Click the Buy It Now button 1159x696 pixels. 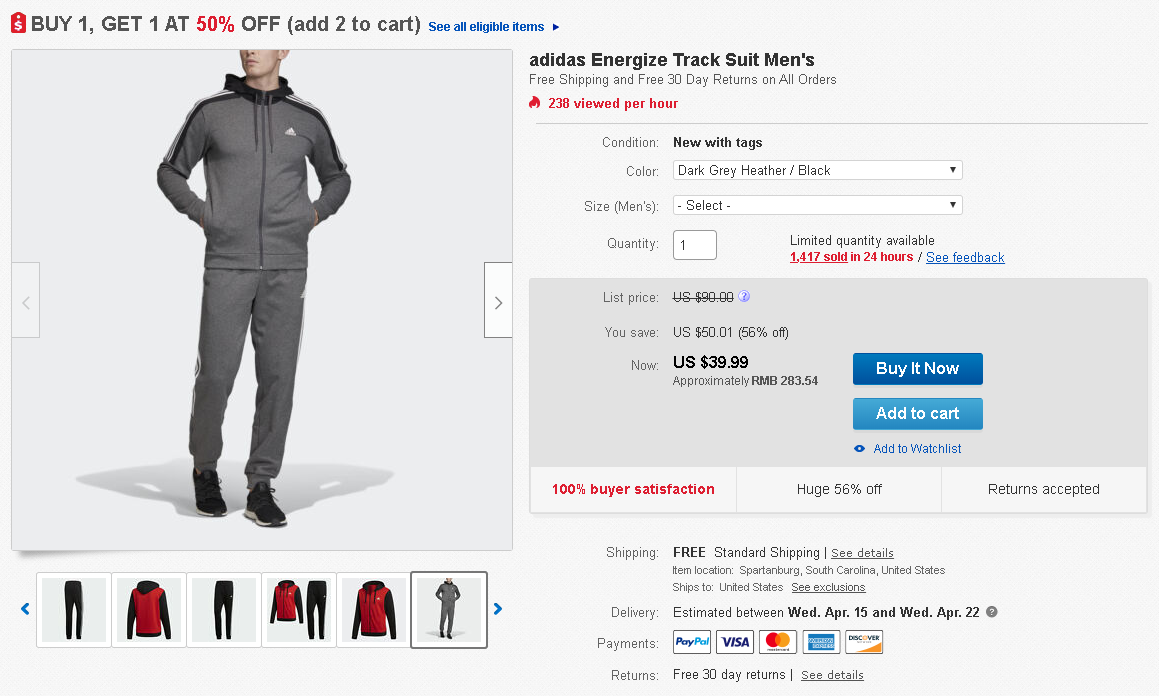click(x=917, y=369)
